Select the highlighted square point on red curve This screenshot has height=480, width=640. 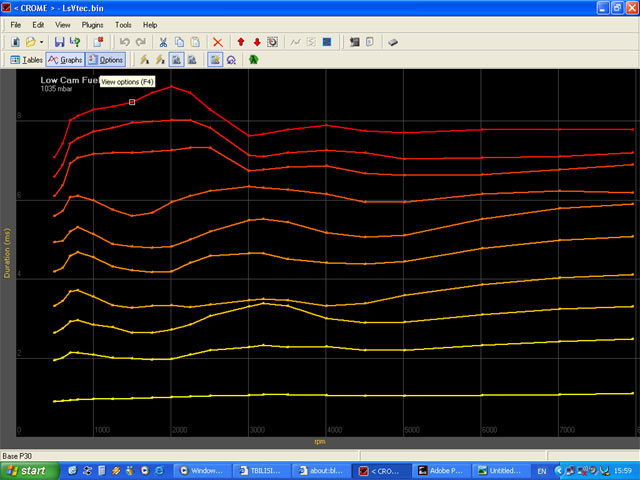(132, 101)
